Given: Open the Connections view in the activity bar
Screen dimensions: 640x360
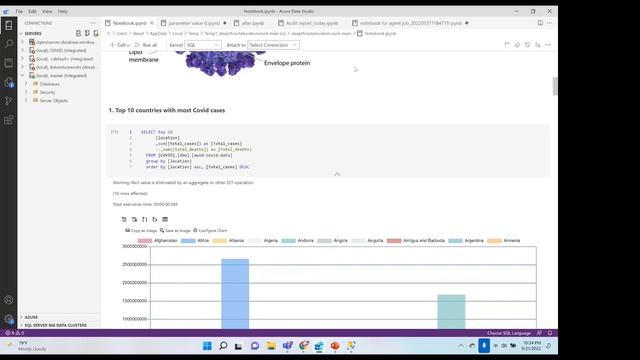Looking at the screenshot, I should coord(9,25).
